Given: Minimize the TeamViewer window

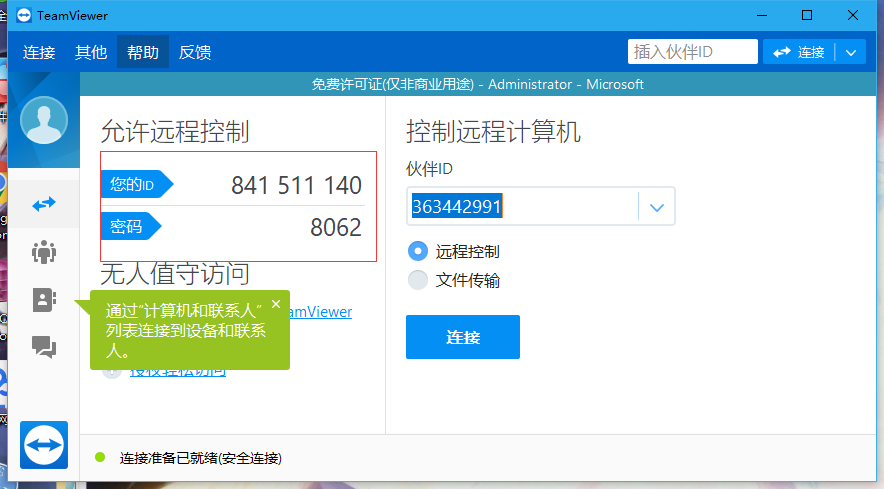Looking at the screenshot, I should pyautogui.click(x=762, y=15).
